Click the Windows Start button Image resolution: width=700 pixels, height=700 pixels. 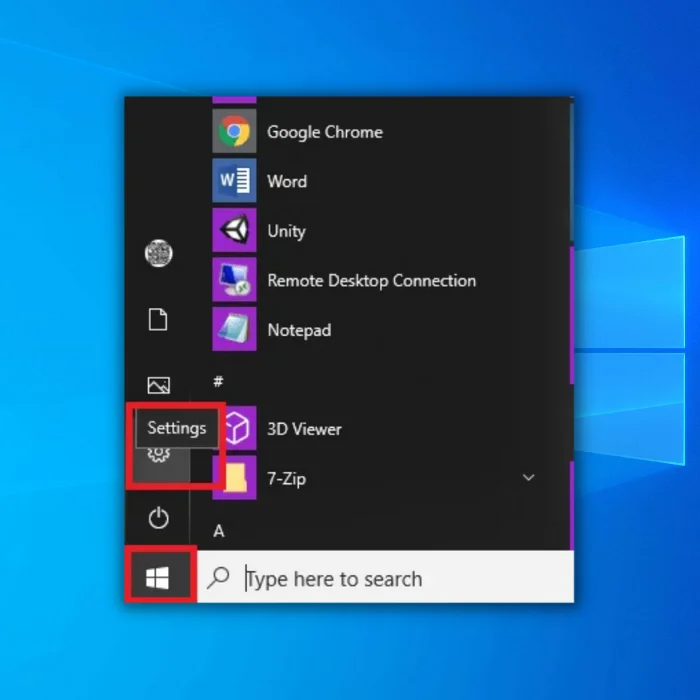pyautogui.click(x=158, y=578)
